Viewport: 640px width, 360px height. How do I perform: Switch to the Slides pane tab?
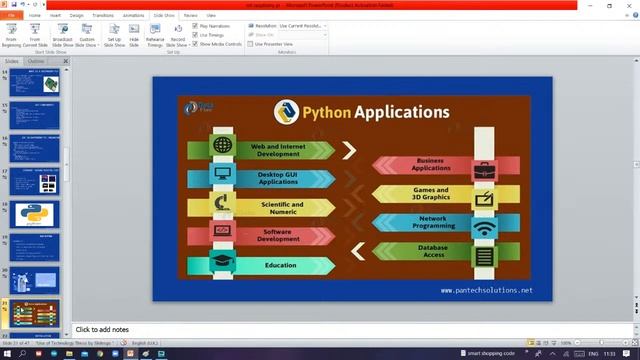click(12, 61)
